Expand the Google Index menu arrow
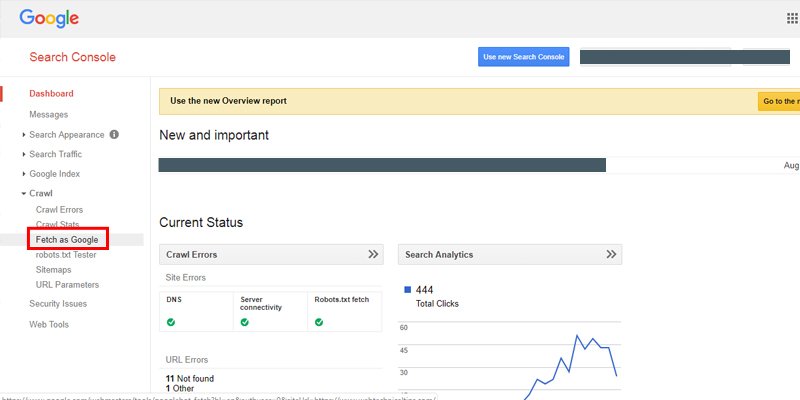The height and width of the screenshot is (400, 800). tap(24, 174)
